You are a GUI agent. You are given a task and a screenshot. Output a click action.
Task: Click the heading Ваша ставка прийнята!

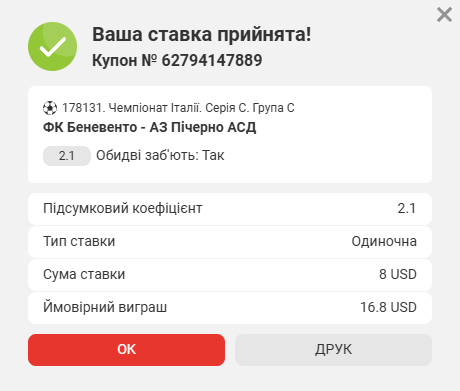[x=202, y=34]
